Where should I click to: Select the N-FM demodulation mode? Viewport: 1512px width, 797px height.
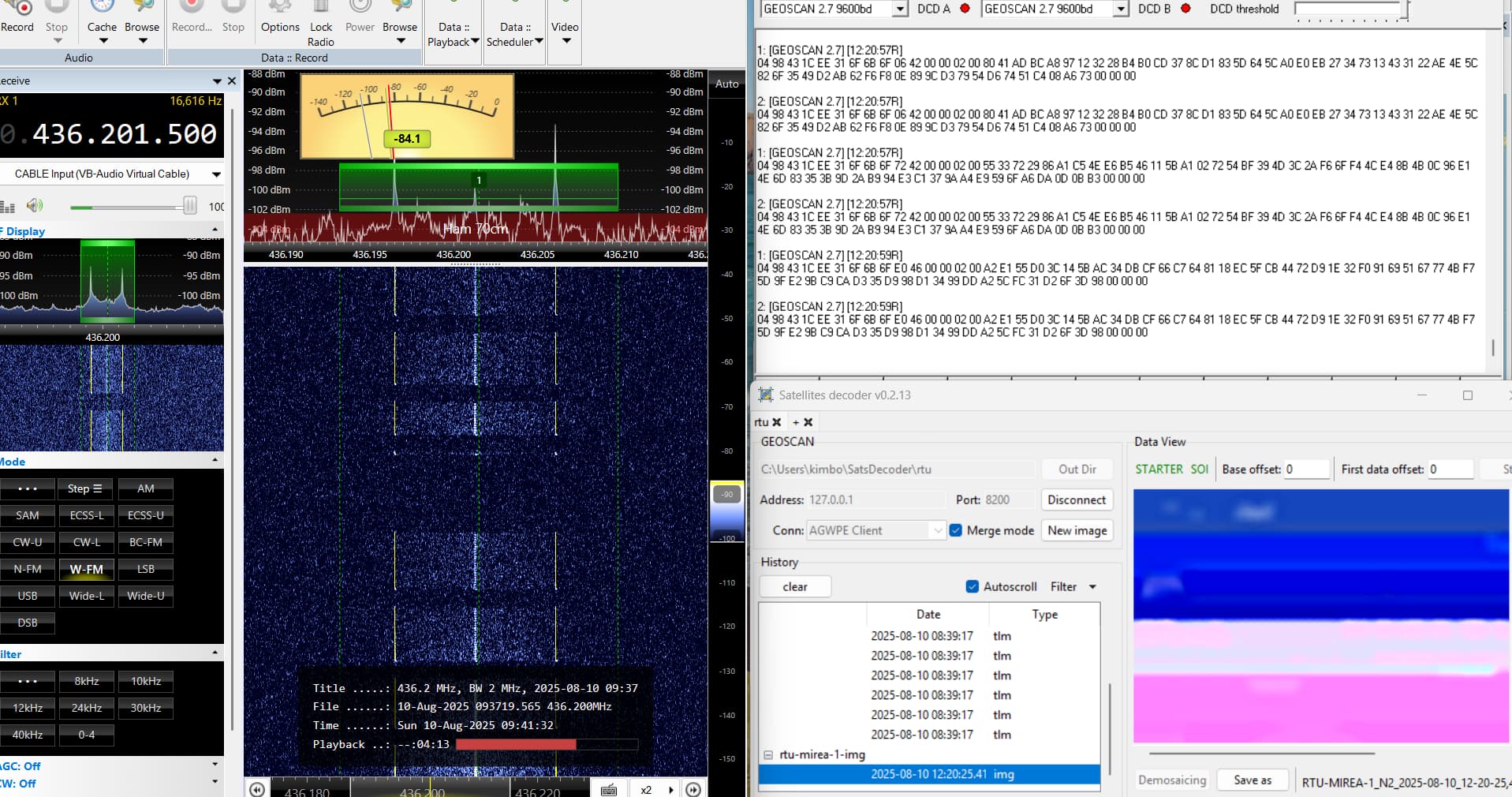[x=28, y=569]
